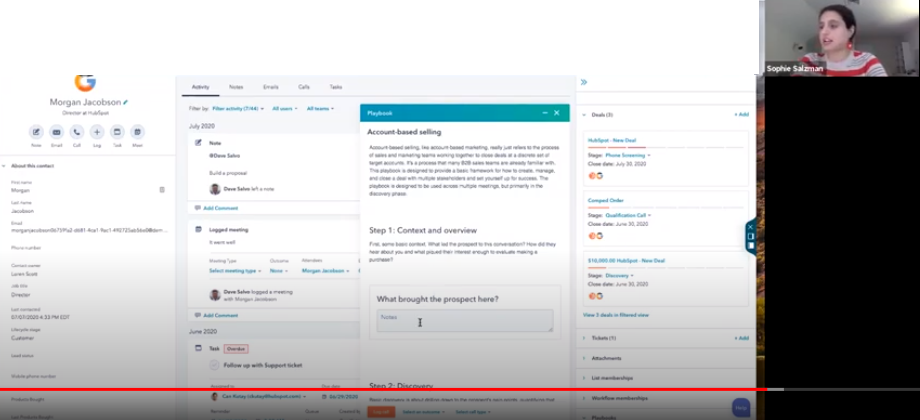920x420 pixels.
Task: Click the Meet action icon under contact name
Action: [x=137, y=132]
